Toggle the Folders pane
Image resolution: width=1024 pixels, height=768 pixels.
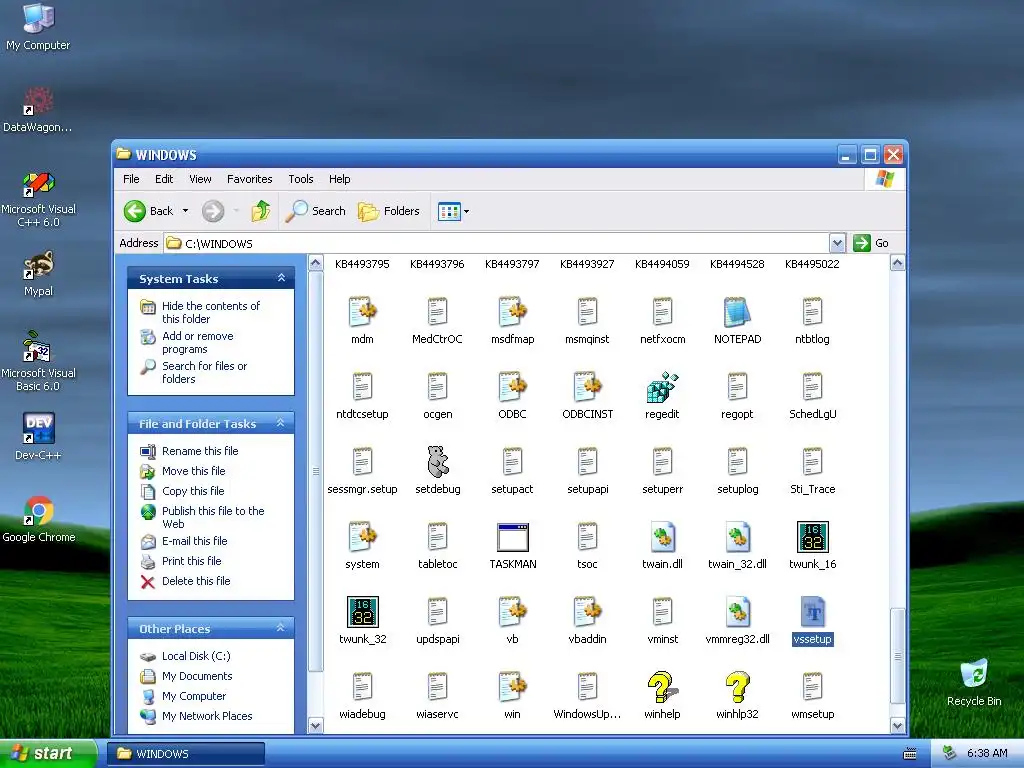[x=389, y=211]
